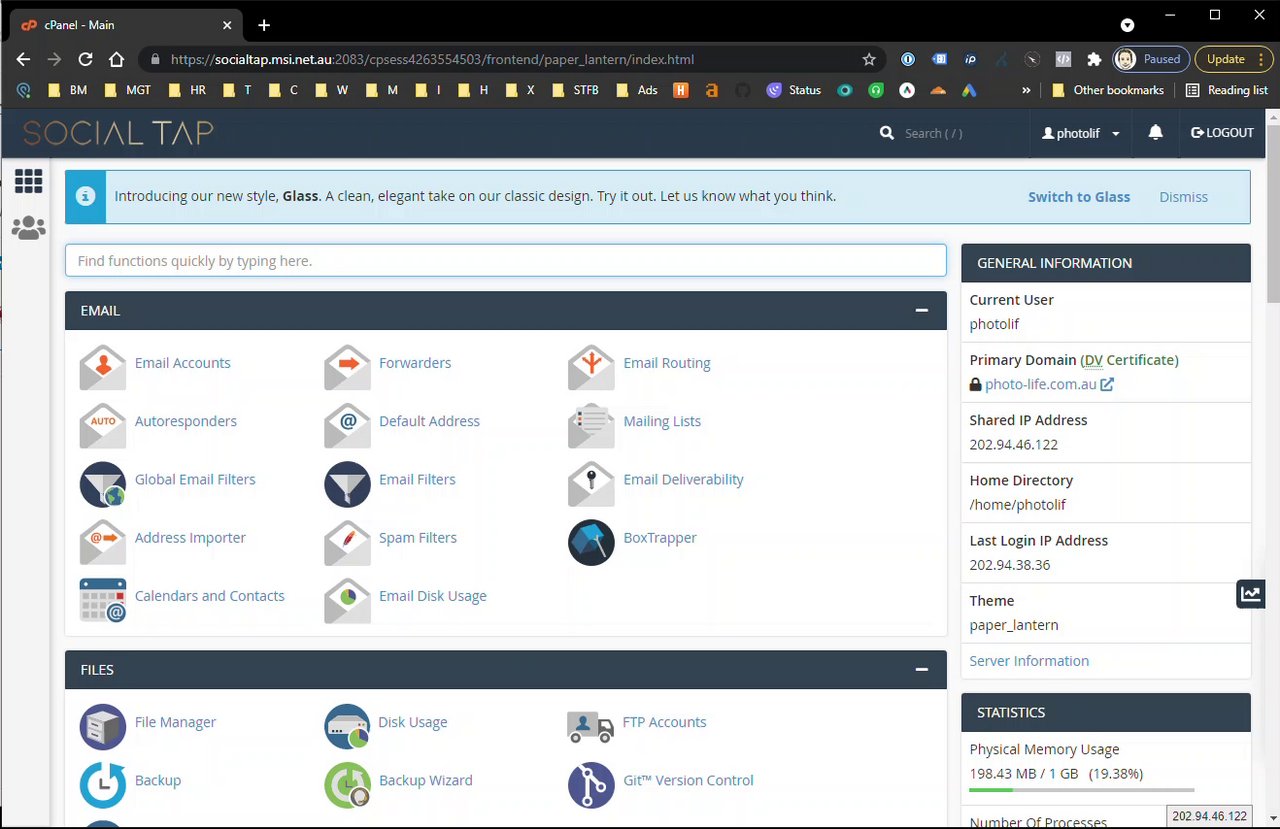
Task: Open the BM bookmark folder
Action: 68,90
